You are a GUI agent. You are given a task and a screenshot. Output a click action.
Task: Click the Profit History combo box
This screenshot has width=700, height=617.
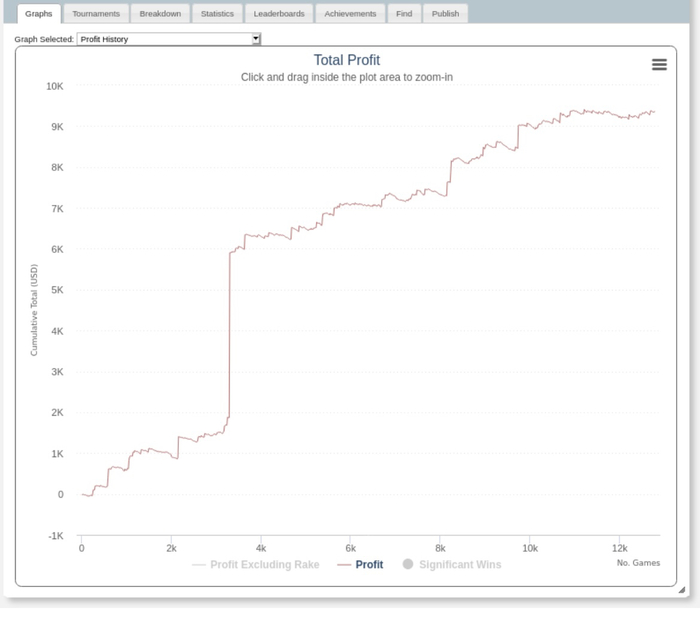click(169, 39)
